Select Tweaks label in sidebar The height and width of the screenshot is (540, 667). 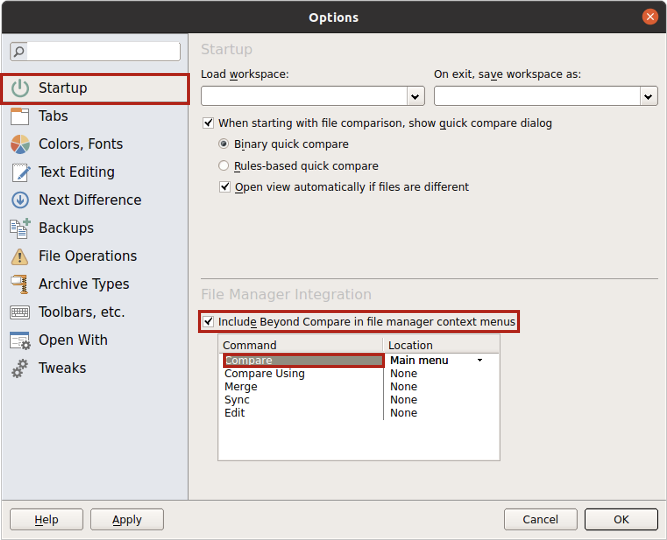63,368
